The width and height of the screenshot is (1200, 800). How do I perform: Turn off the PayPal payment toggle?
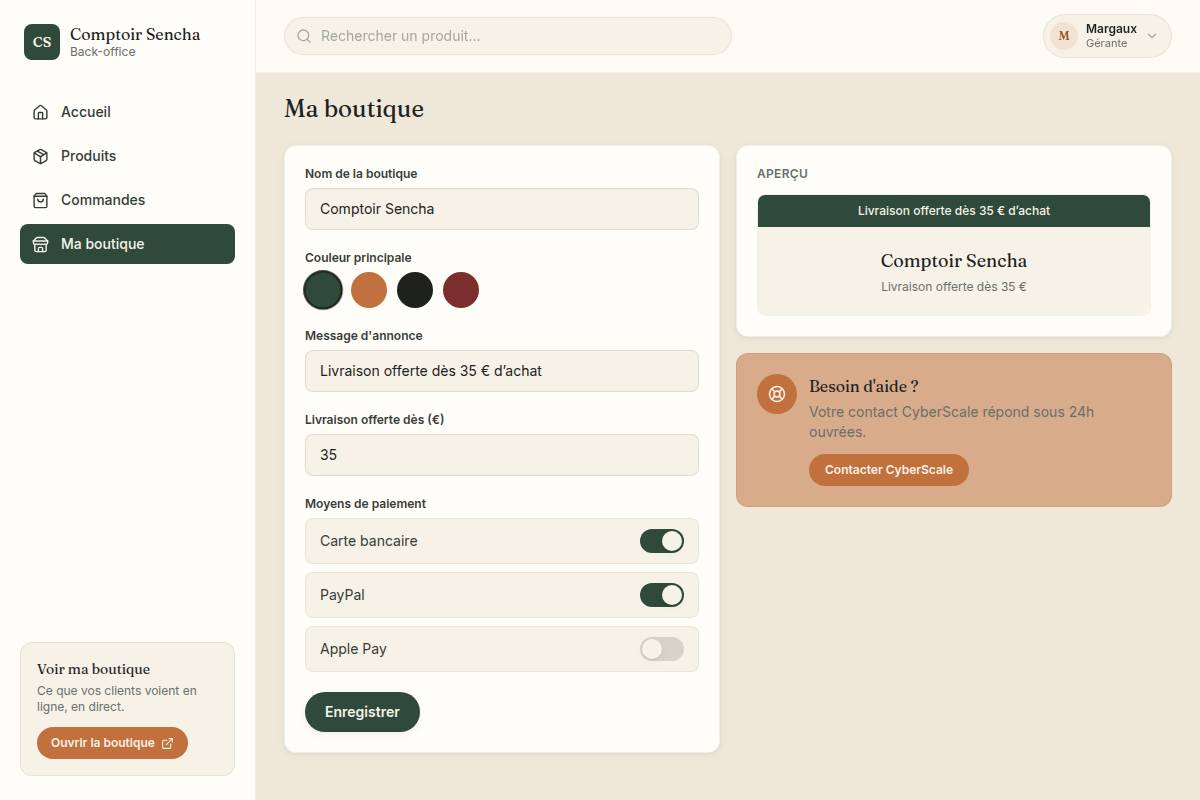tap(662, 595)
